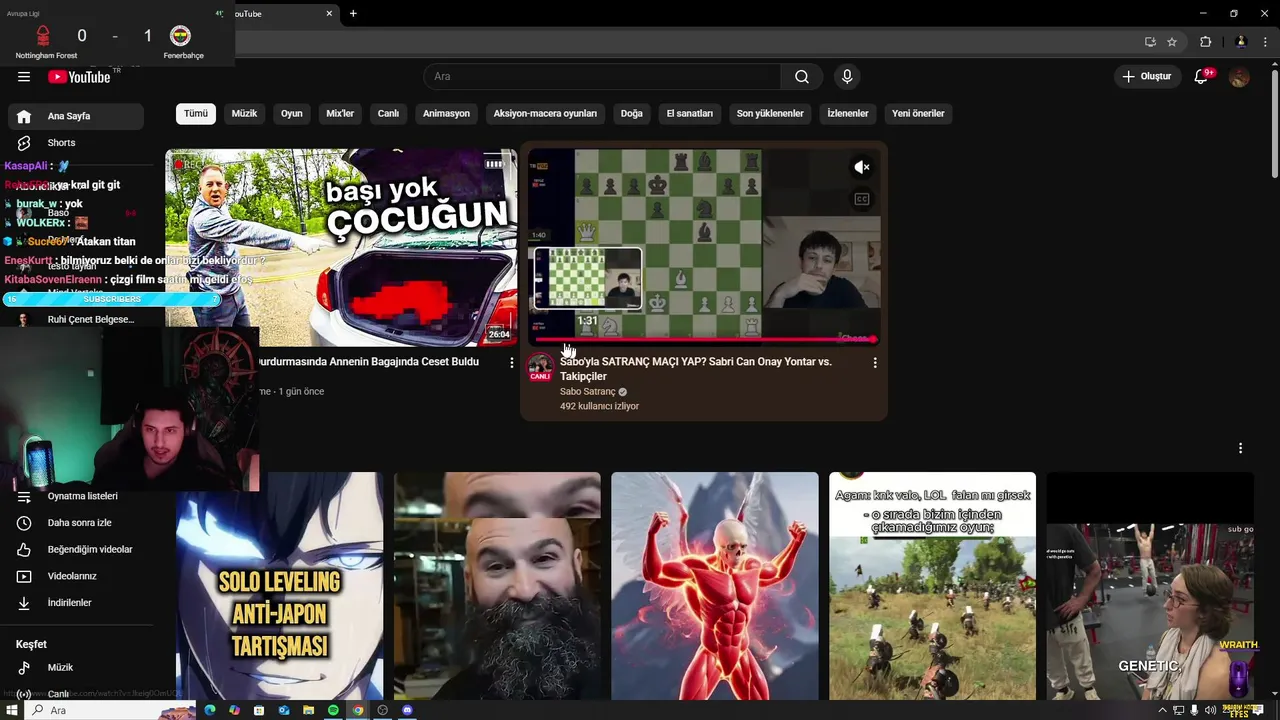
Task: Go to Ana Sayfa in sidebar
Action: pyautogui.click(x=76, y=116)
